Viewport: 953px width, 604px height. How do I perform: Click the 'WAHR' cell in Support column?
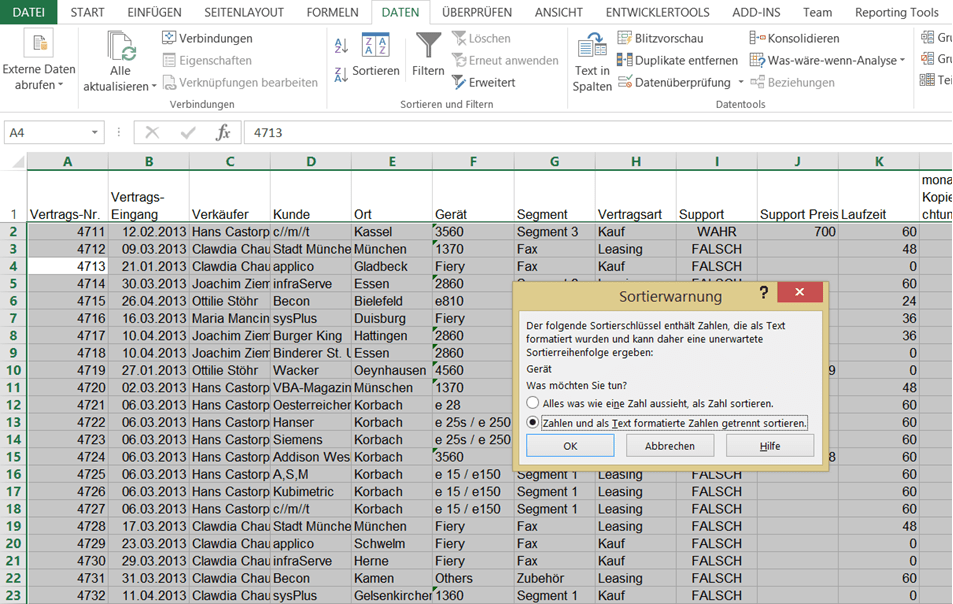coord(717,232)
